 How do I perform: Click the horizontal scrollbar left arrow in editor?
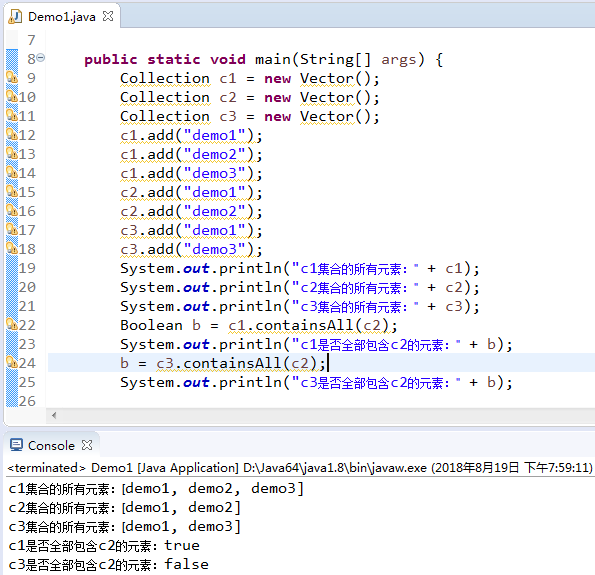[x=54, y=415]
